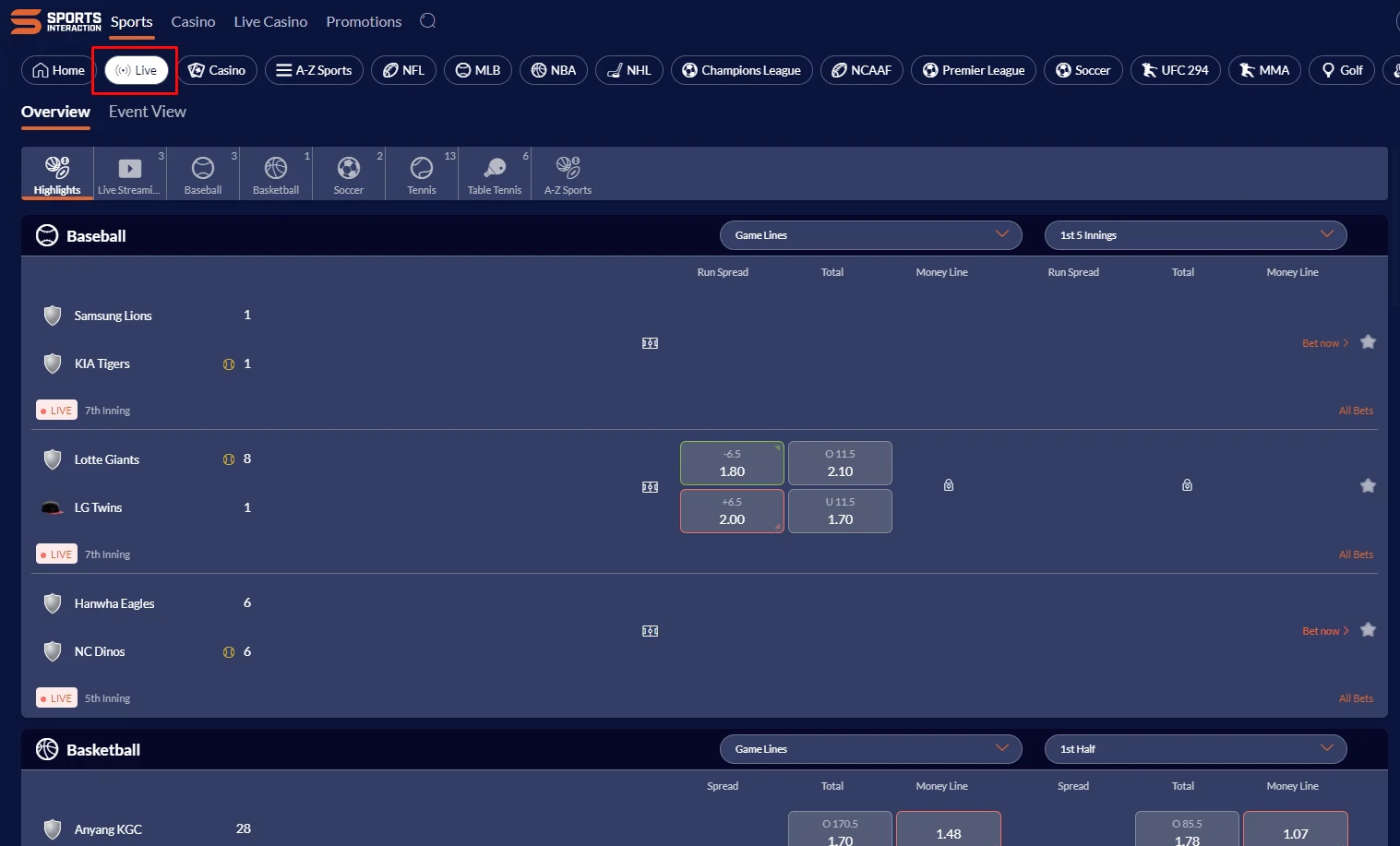The height and width of the screenshot is (846, 1400).
Task: Favorite the Samsung Lions vs KIA Tigers game
Action: (1368, 342)
